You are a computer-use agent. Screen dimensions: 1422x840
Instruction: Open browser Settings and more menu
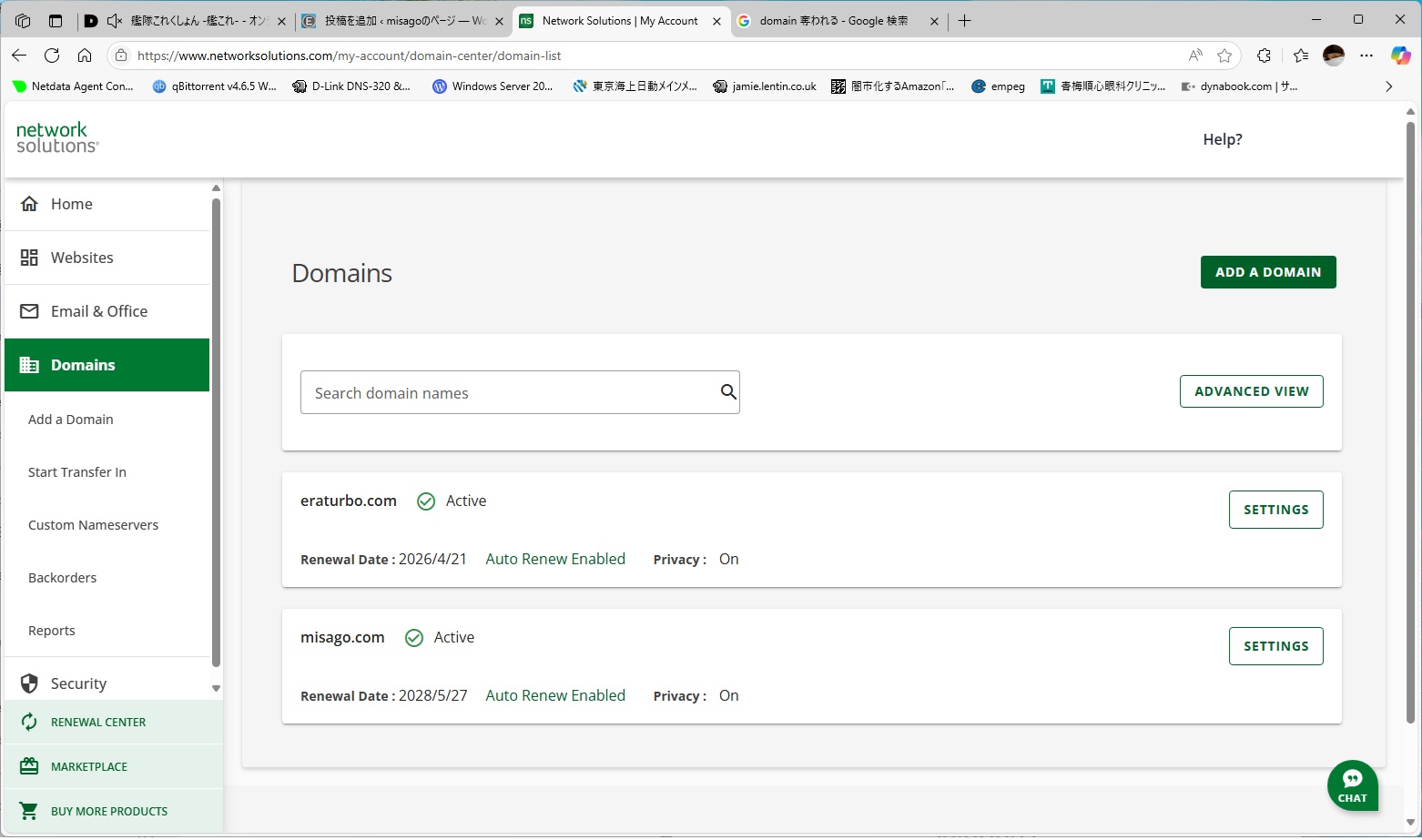1366,56
